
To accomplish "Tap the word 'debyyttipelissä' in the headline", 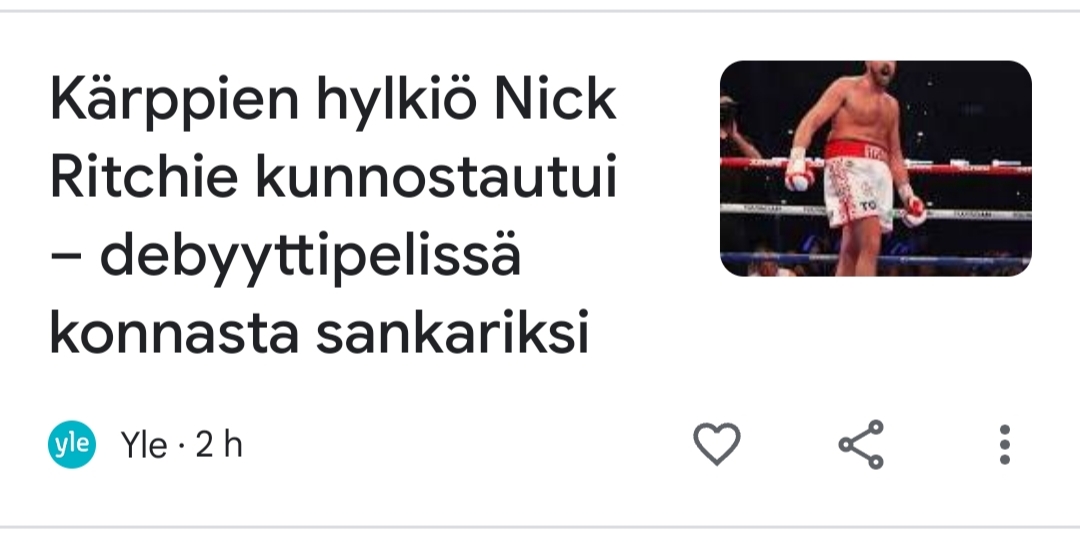I will tap(310, 257).
